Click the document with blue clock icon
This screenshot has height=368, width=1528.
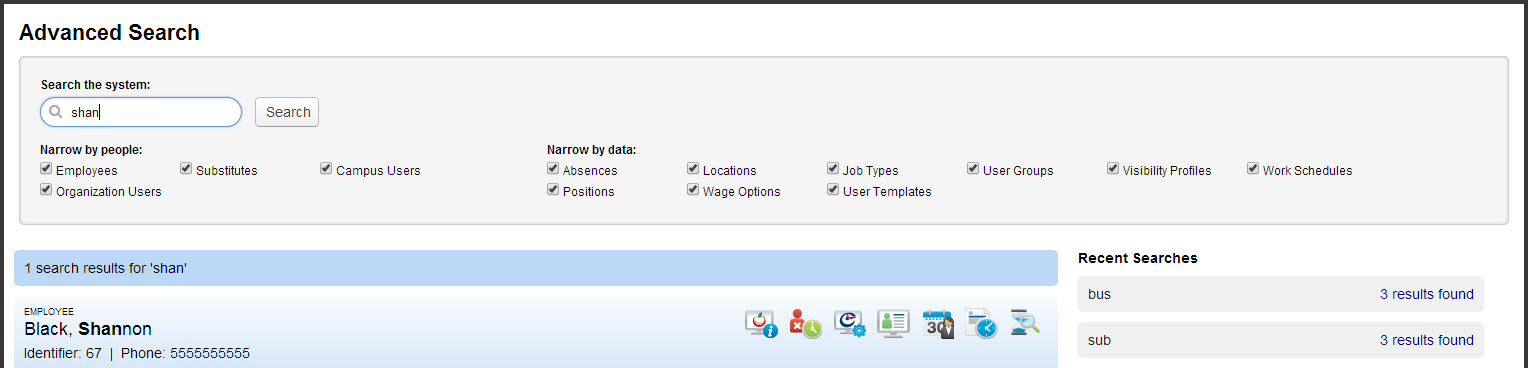pyautogui.click(x=981, y=323)
